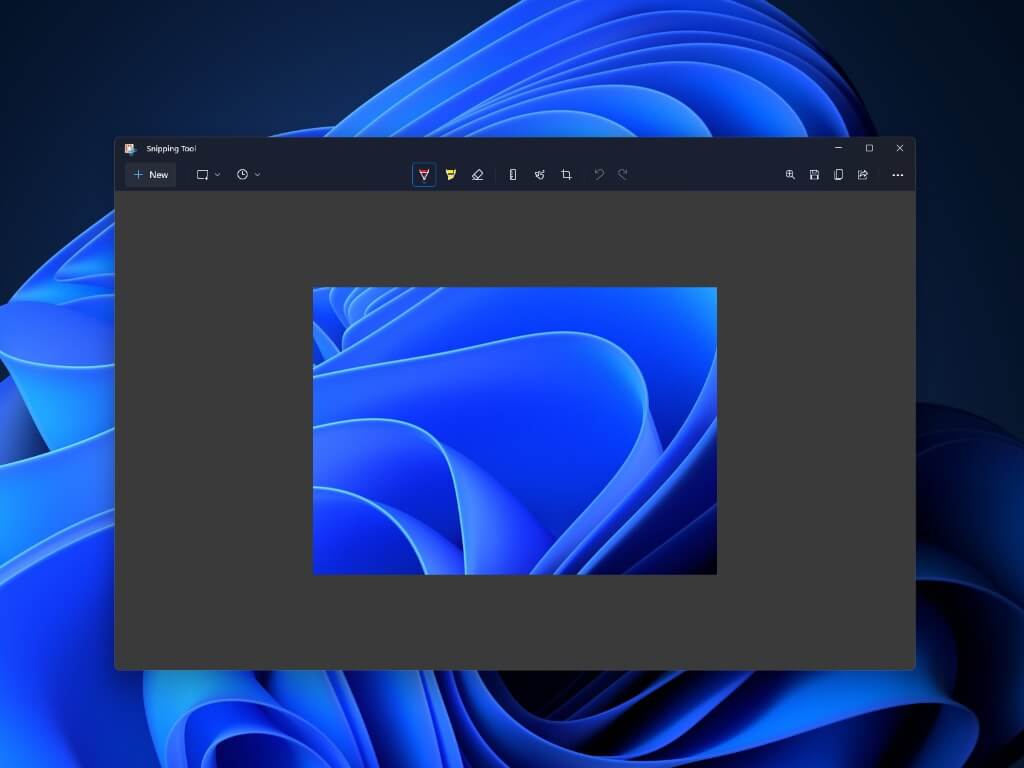Open the snipping mode dropdown
Image resolution: width=1024 pixels, height=768 pixels.
(x=208, y=175)
